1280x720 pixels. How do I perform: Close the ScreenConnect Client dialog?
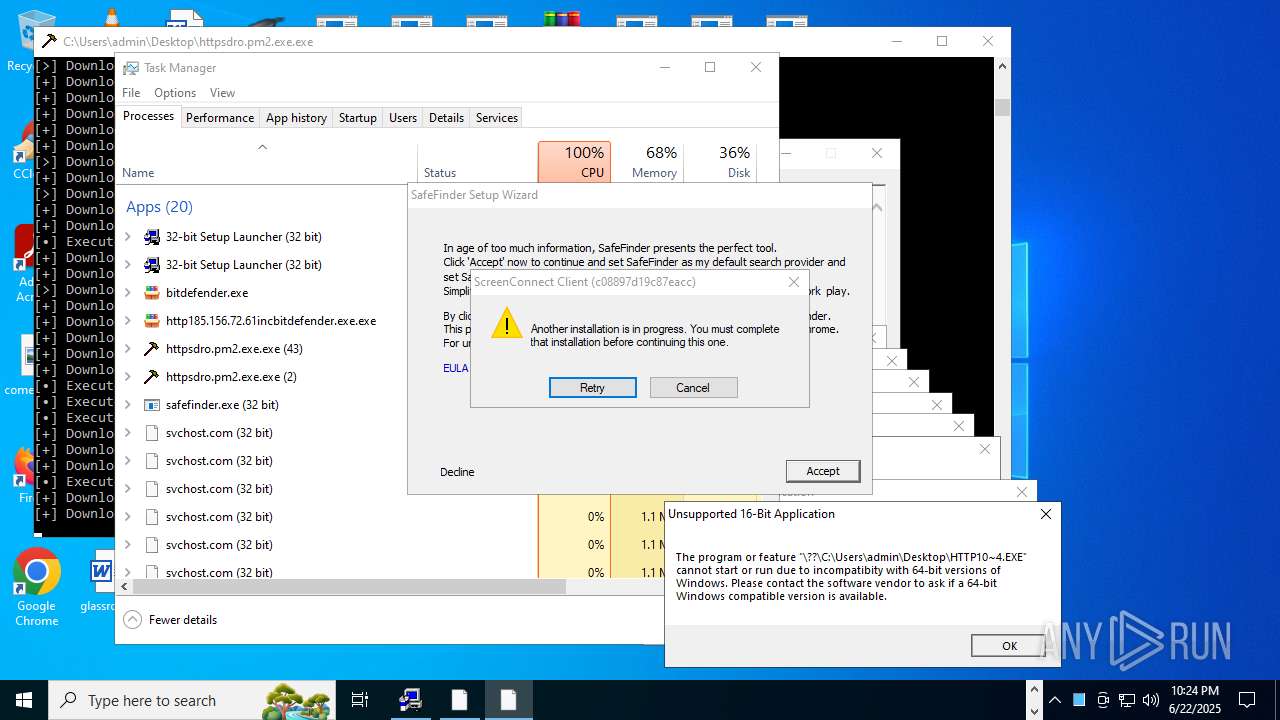tap(794, 282)
